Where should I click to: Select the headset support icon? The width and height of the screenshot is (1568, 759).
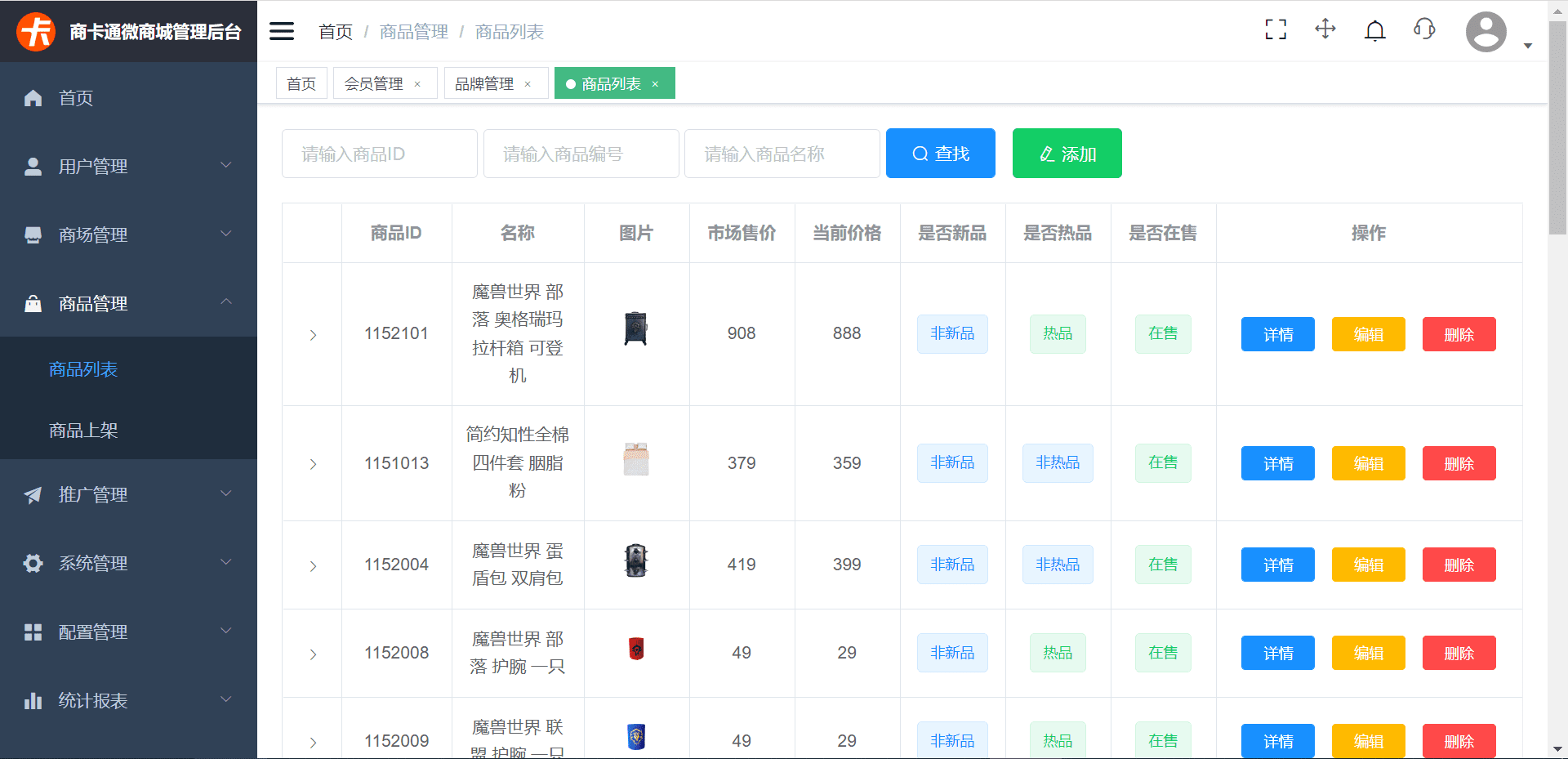click(1424, 29)
